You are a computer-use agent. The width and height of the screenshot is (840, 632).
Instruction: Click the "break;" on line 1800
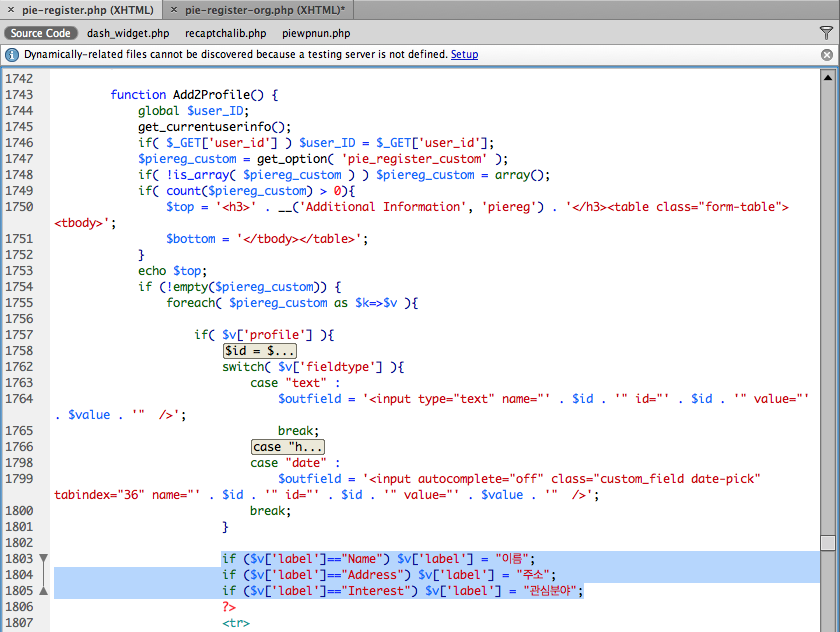point(271,511)
